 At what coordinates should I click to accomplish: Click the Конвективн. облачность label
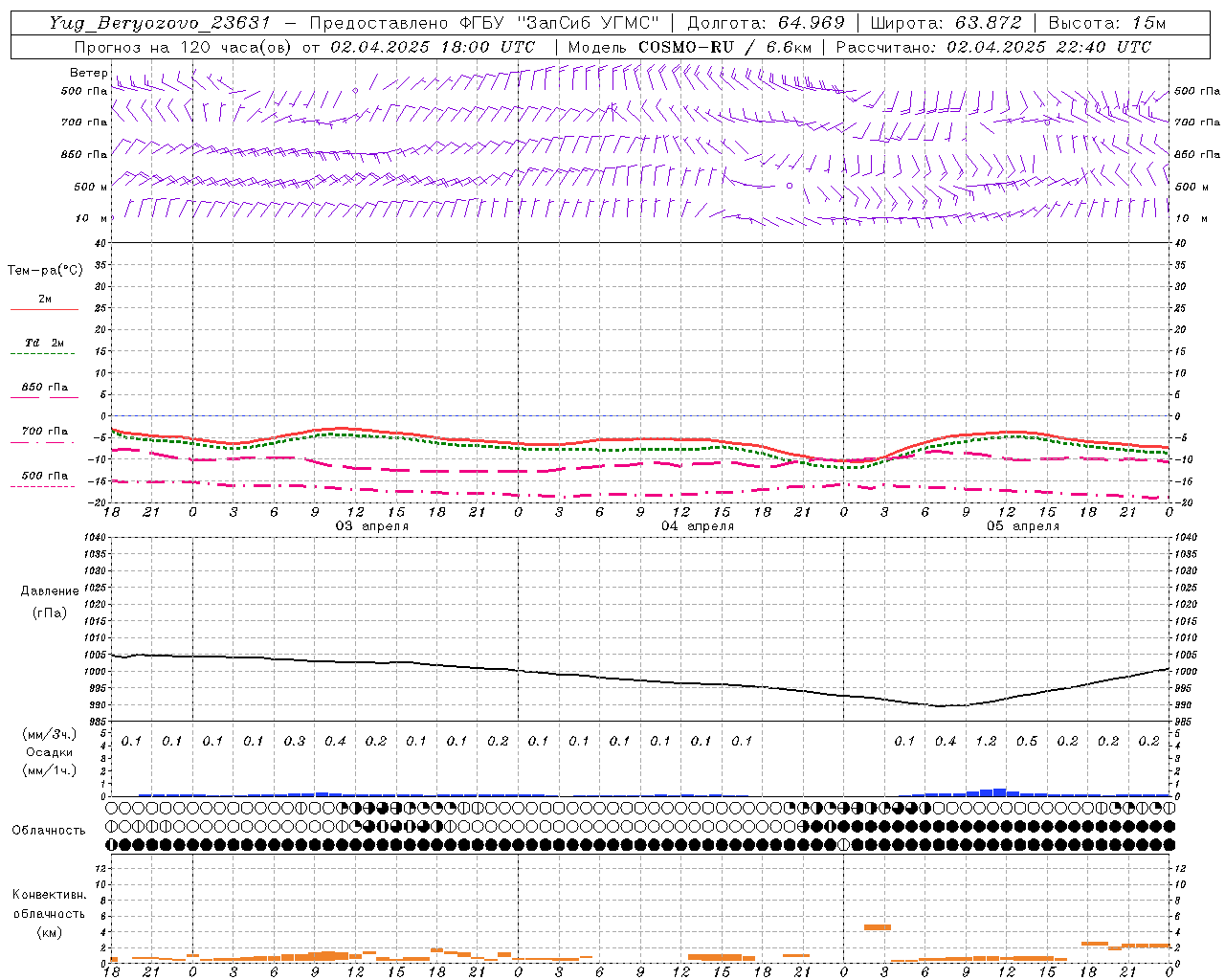pos(49,904)
